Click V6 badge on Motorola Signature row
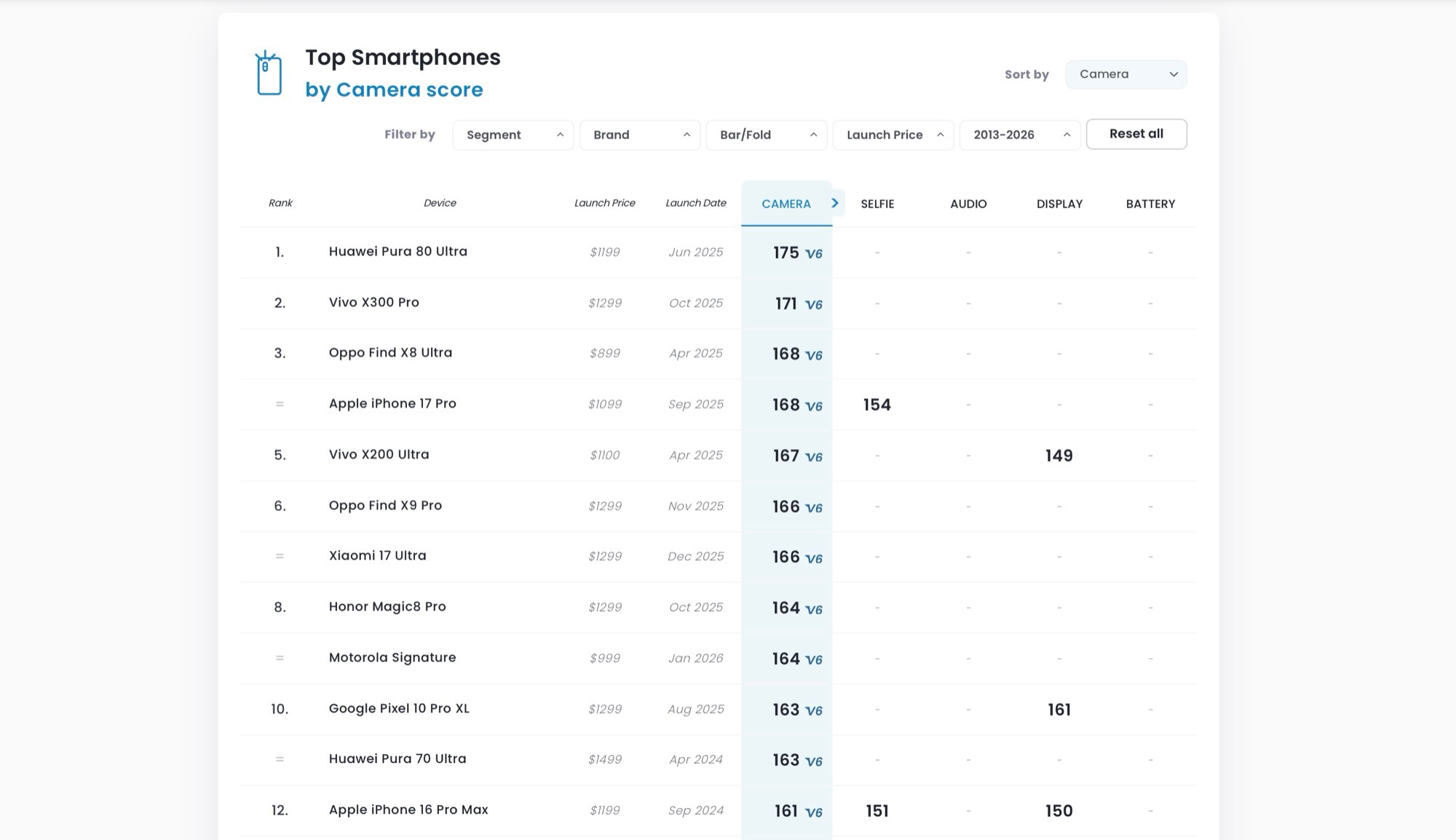This screenshot has width=1456, height=840. [814, 660]
